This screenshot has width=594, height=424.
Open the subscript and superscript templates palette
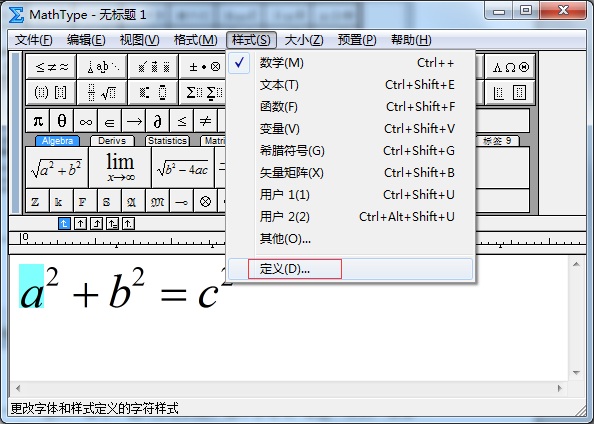[x=153, y=92]
